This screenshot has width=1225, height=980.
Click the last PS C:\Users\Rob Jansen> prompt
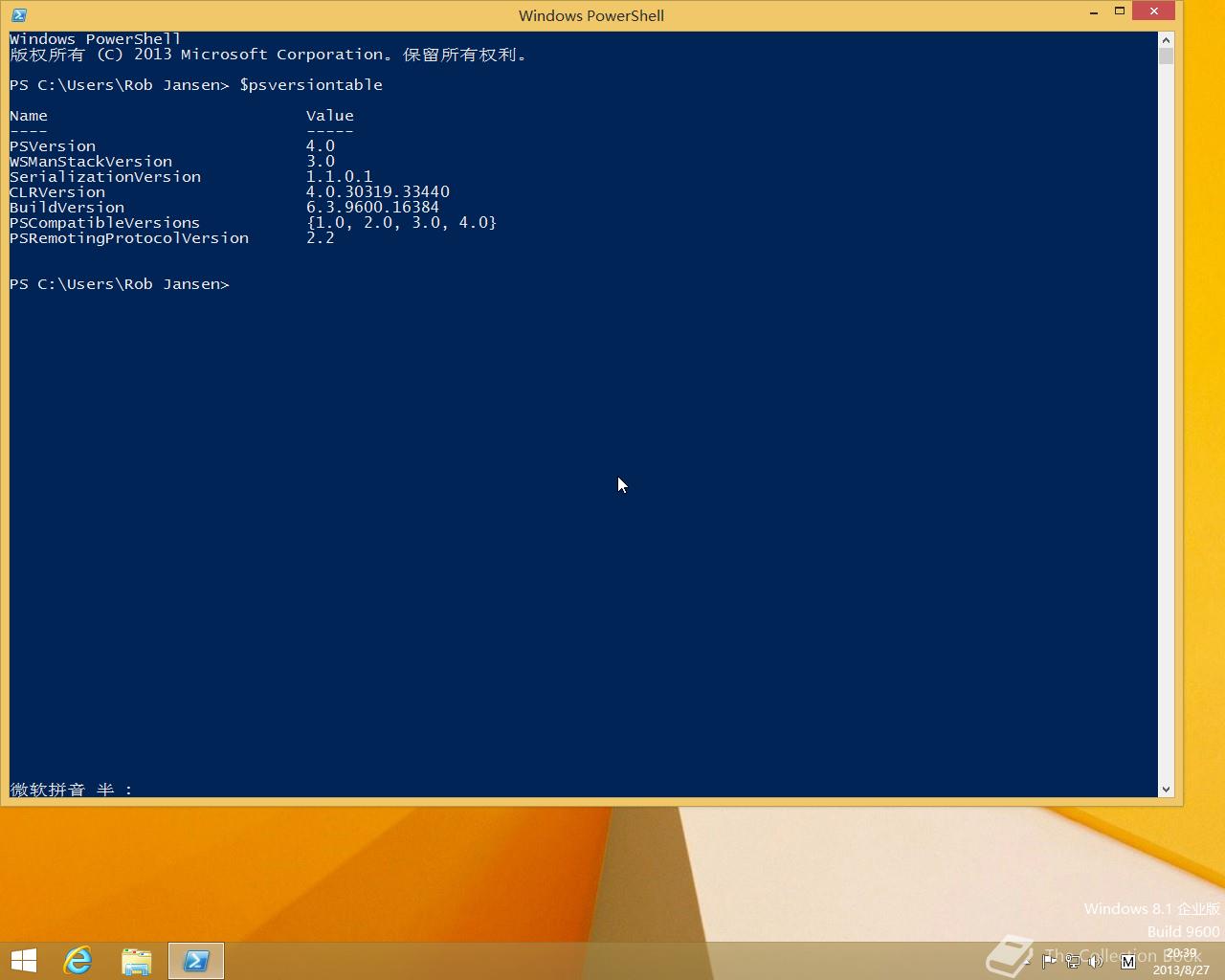[x=120, y=284]
